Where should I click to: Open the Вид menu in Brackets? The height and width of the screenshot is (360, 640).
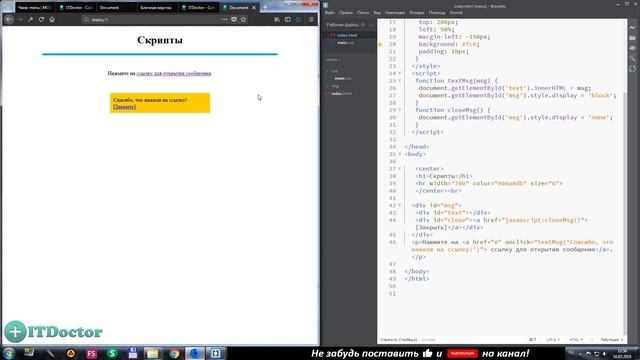(377, 13)
